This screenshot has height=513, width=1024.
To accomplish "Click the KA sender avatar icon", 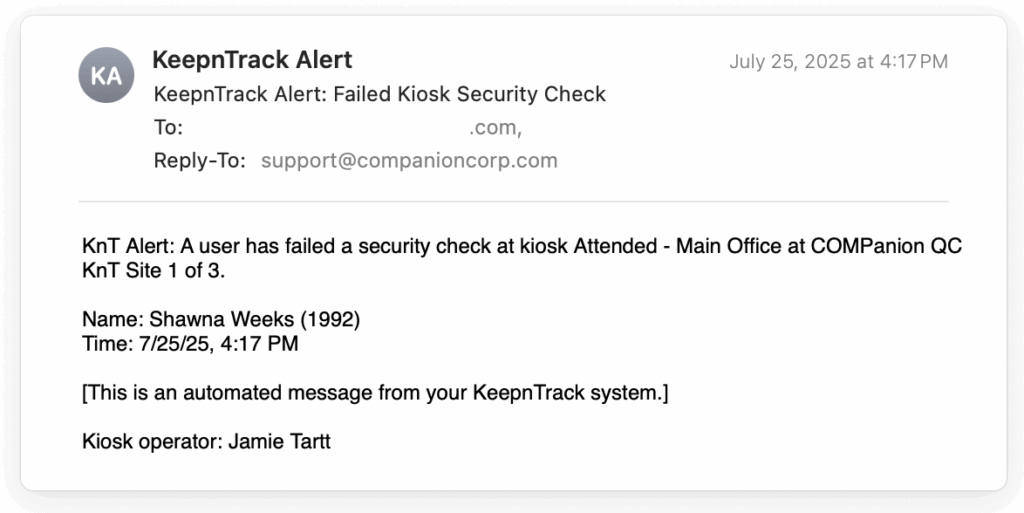I will tap(106, 75).
